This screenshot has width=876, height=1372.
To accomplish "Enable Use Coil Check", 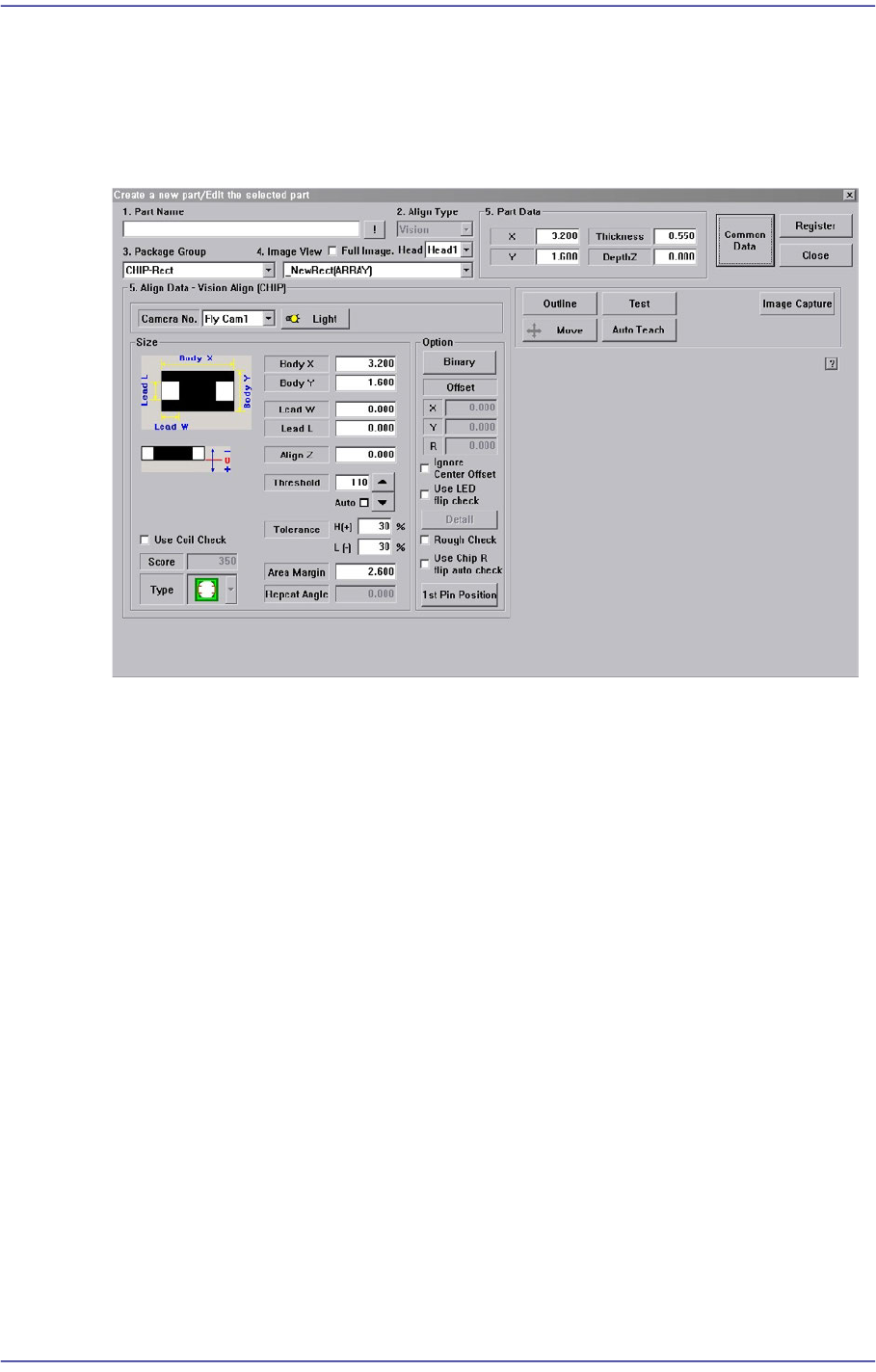I will 145,540.
